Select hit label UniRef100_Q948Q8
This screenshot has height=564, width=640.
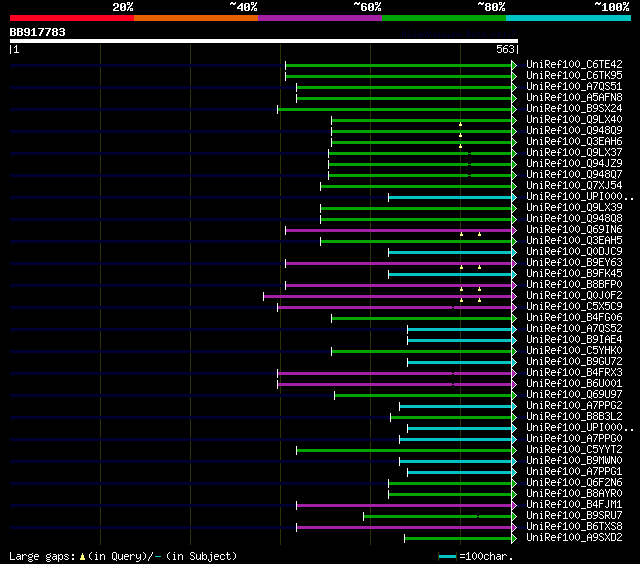[574, 218]
